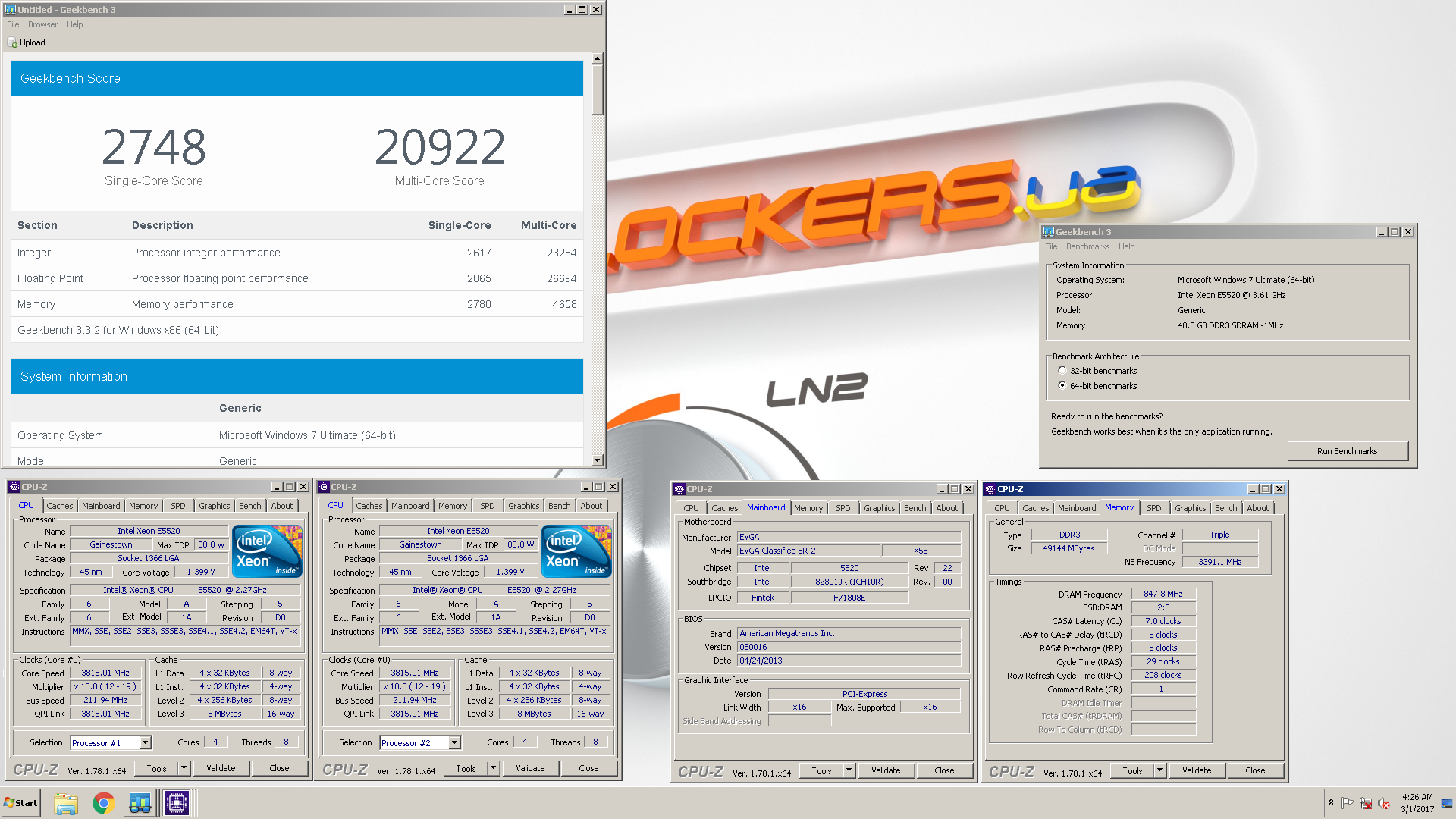Click EVGA Classified SR-2 model field
Screen dimensions: 1456x819
point(808,551)
